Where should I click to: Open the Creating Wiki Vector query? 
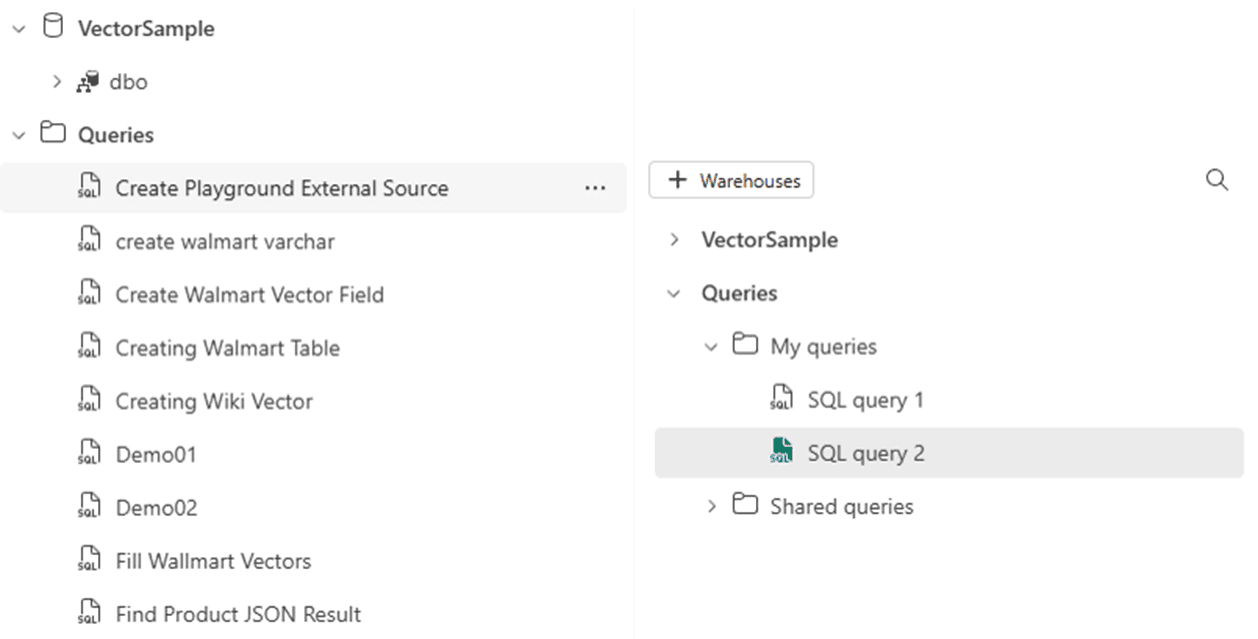tap(214, 401)
